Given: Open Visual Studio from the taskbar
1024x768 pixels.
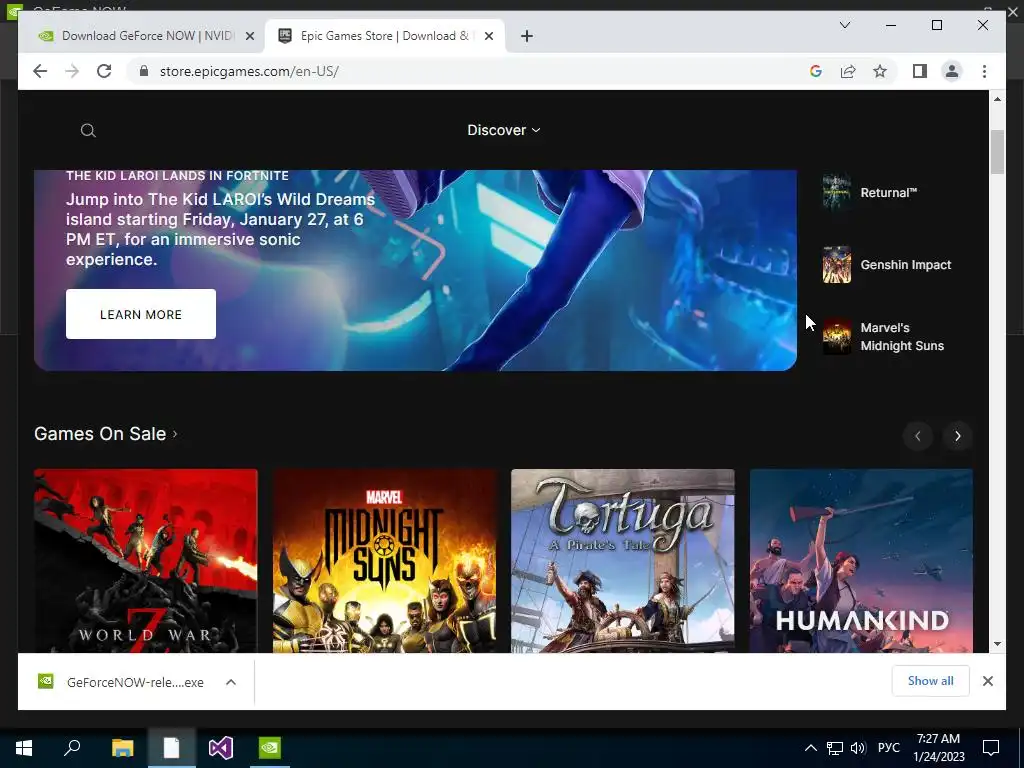Looking at the screenshot, I should pyautogui.click(x=221, y=748).
